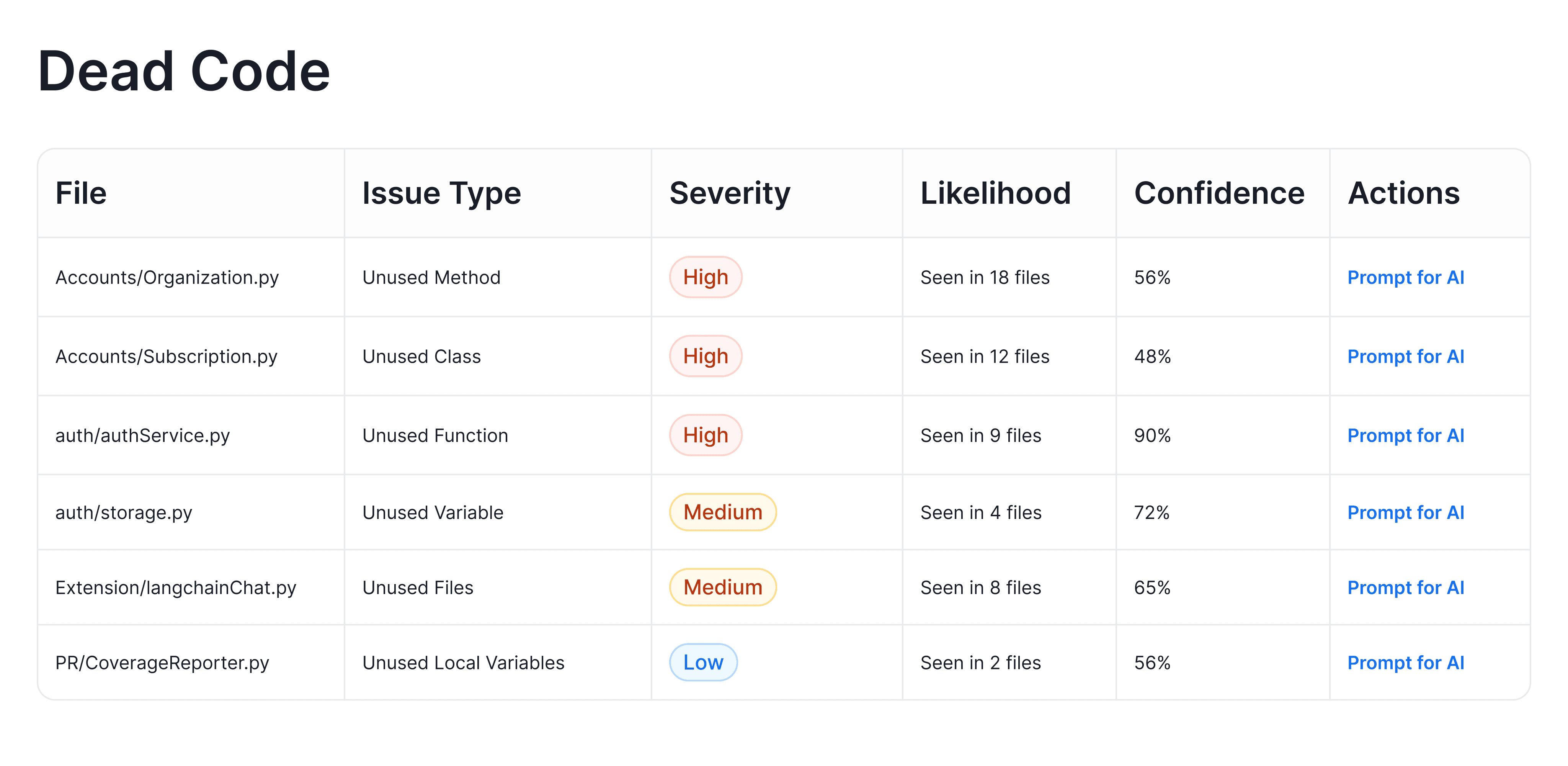This screenshot has width=1568, height=766.
Task: Click the High badge for Unused Method
Action: tap(705, 278)
